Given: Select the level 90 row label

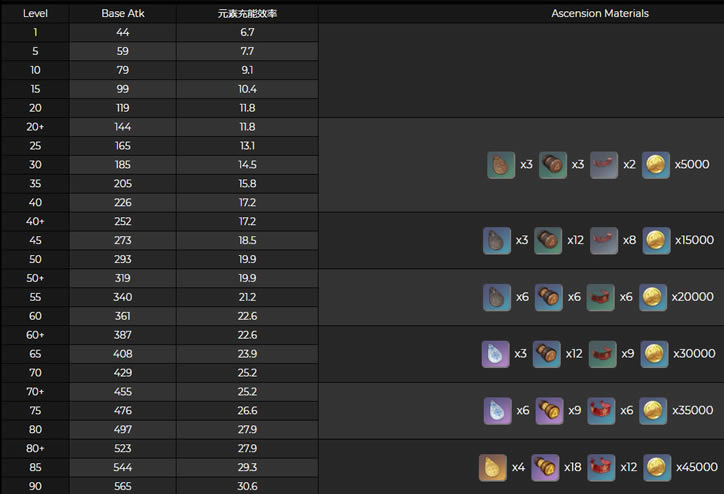Looking at the screenshot, I should click(35, 485).
